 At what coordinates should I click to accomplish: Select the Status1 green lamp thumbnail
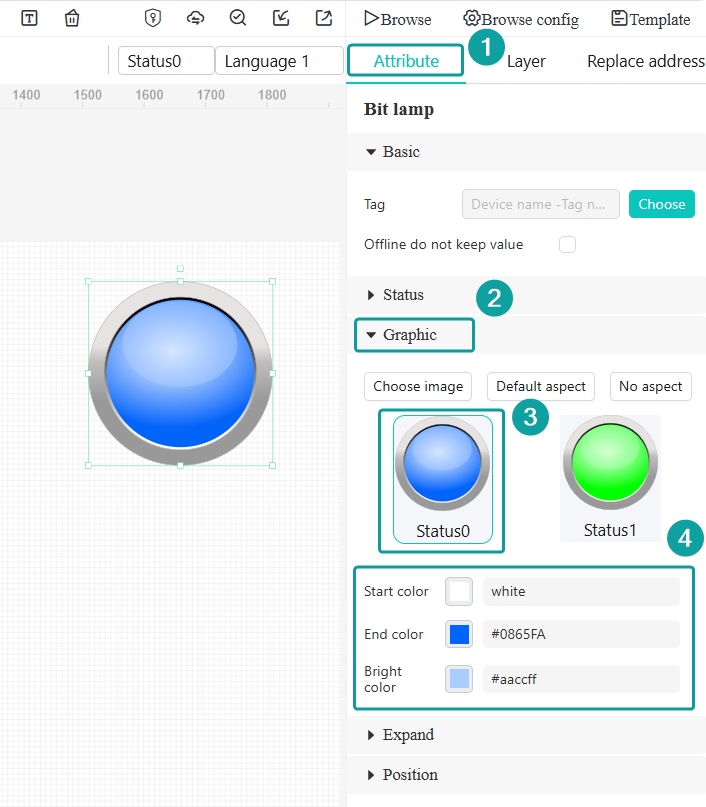610,478
